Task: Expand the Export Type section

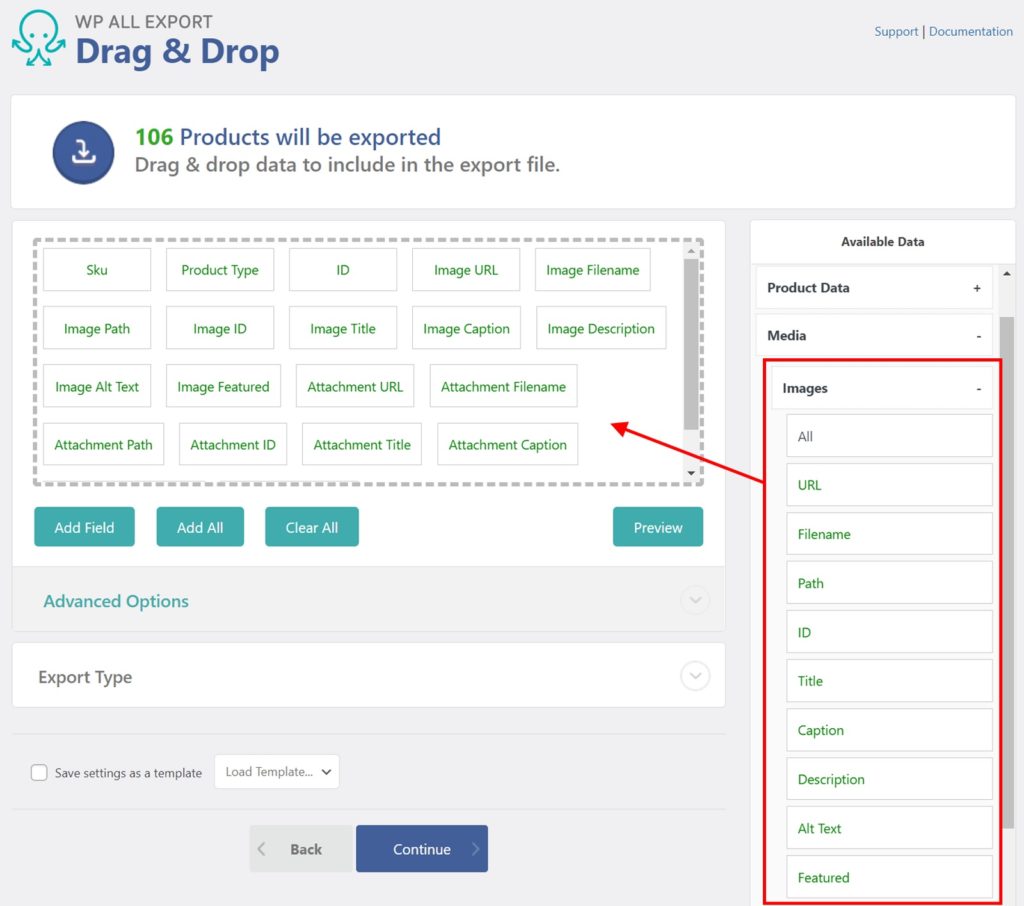Action: tap(694, 676)
